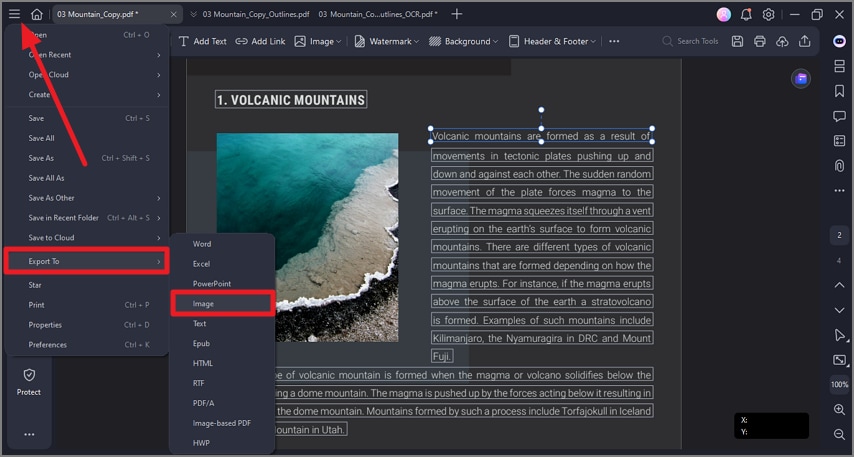Export to Excel format
The height and width of the screenshot is (457, 854).
click(x=222, y=264)
